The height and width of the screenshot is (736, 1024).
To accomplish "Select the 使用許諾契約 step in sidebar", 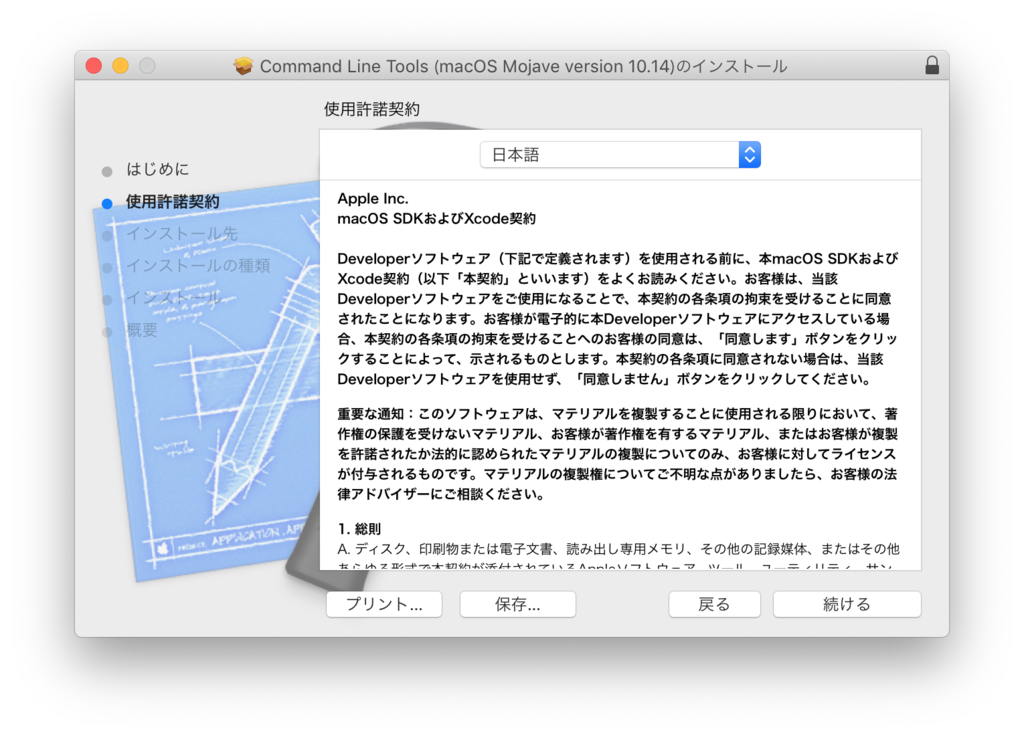I will pyautogui.click(x=172, y=202).
